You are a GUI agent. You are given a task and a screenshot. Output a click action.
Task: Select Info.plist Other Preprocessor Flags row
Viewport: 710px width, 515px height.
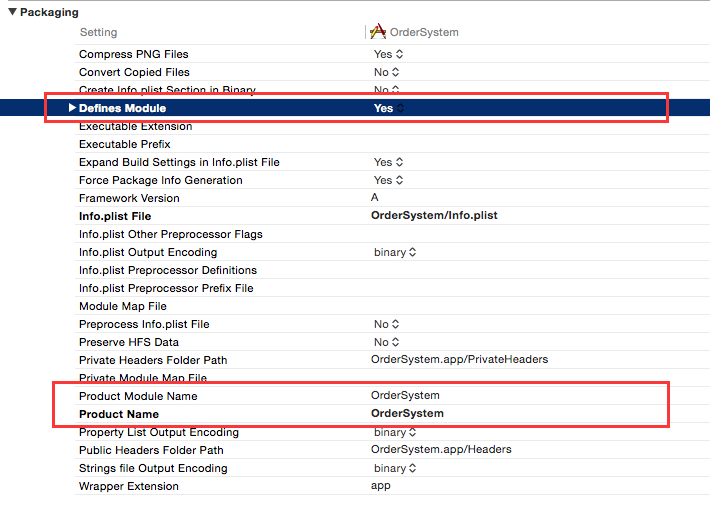392,234
